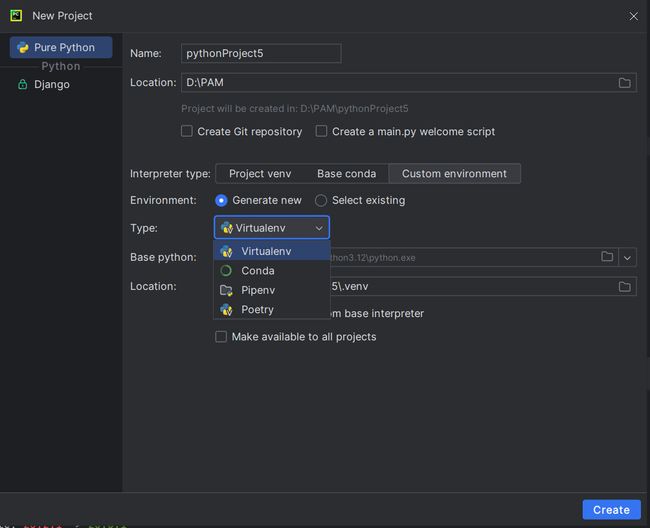Select Django project type

(x=44, y=84)
